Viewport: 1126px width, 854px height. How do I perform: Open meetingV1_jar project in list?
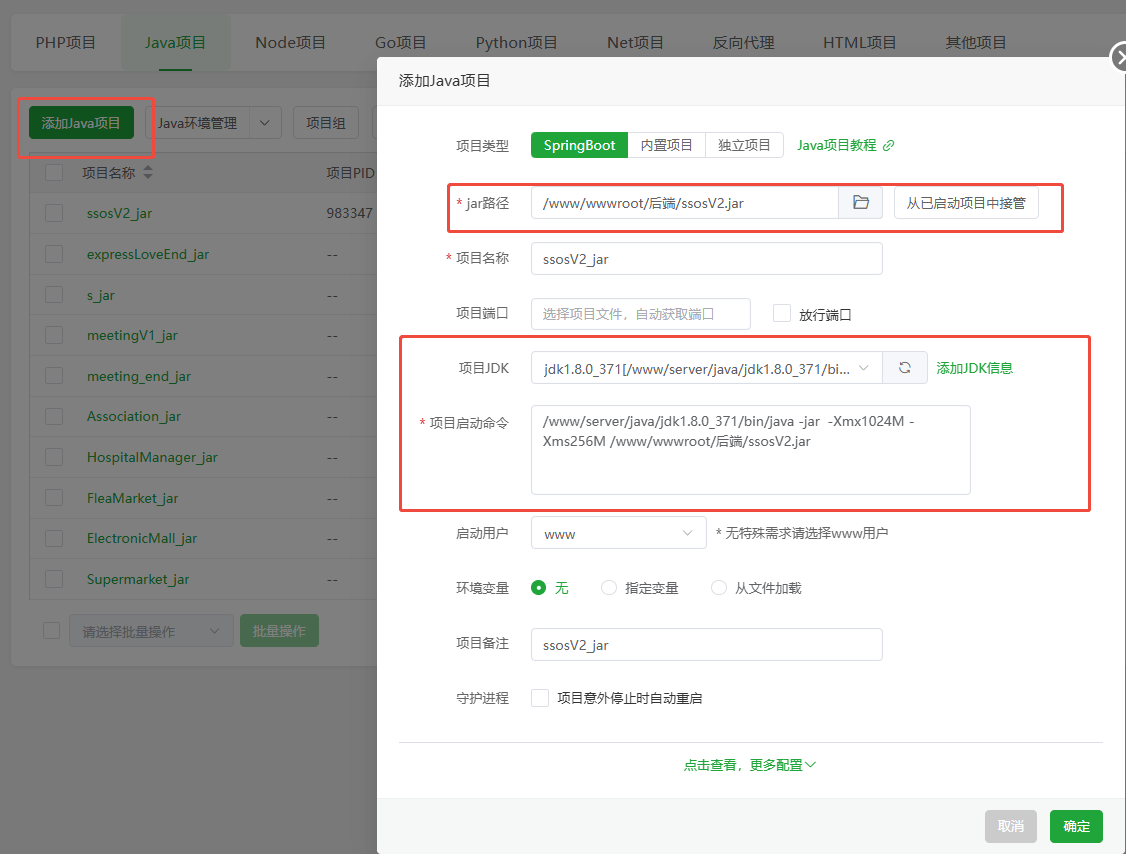(132, 335)
